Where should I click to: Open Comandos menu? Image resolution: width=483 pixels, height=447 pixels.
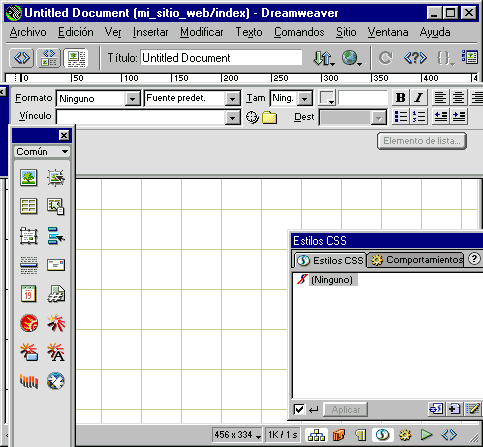click(x=299, y=32)
